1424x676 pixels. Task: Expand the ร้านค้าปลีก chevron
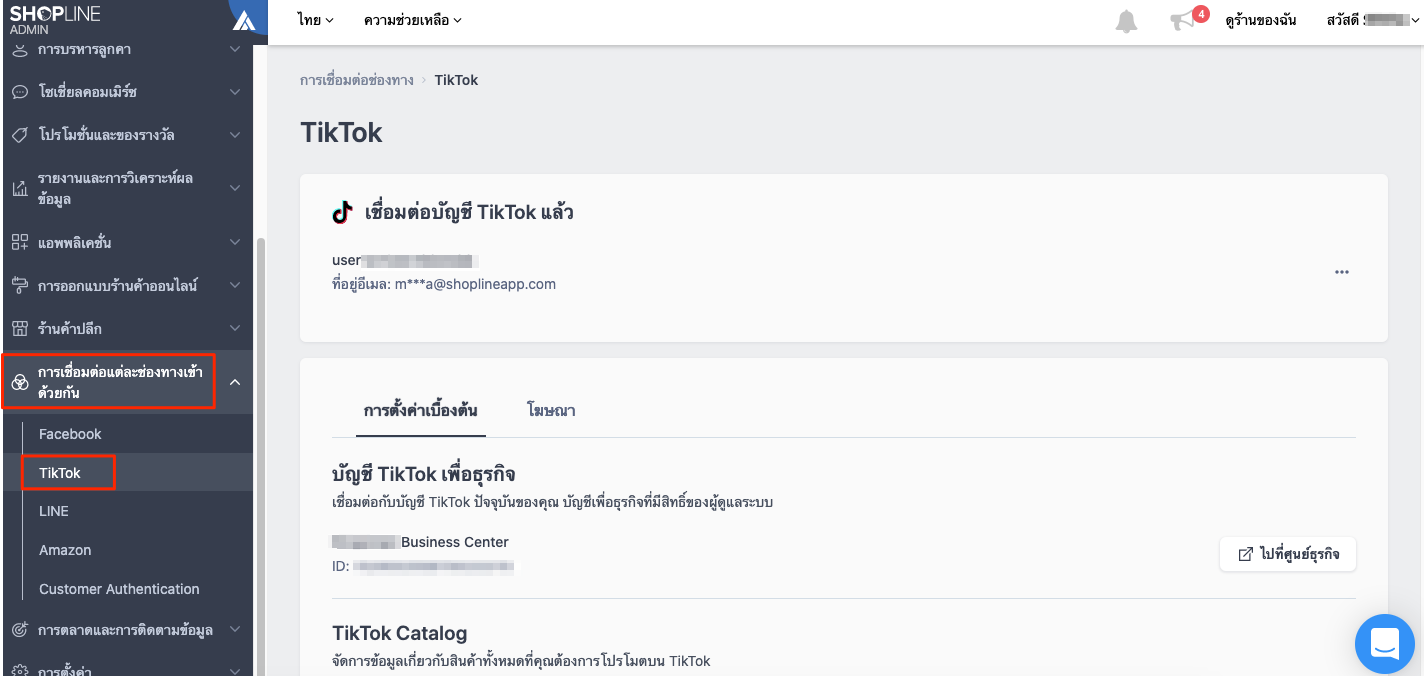click(235, 328)
